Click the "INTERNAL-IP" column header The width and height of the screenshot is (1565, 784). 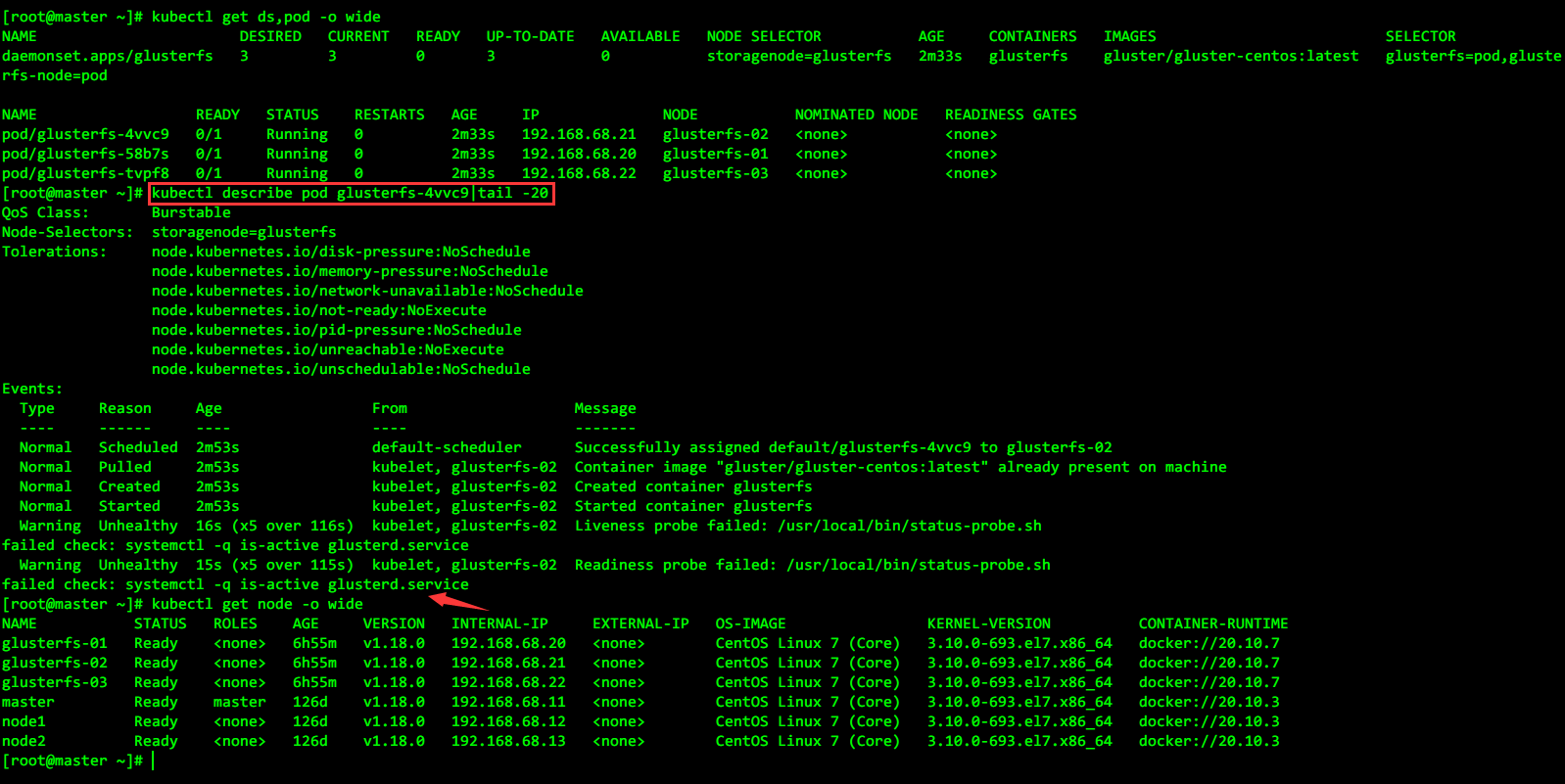coord(499,623)
